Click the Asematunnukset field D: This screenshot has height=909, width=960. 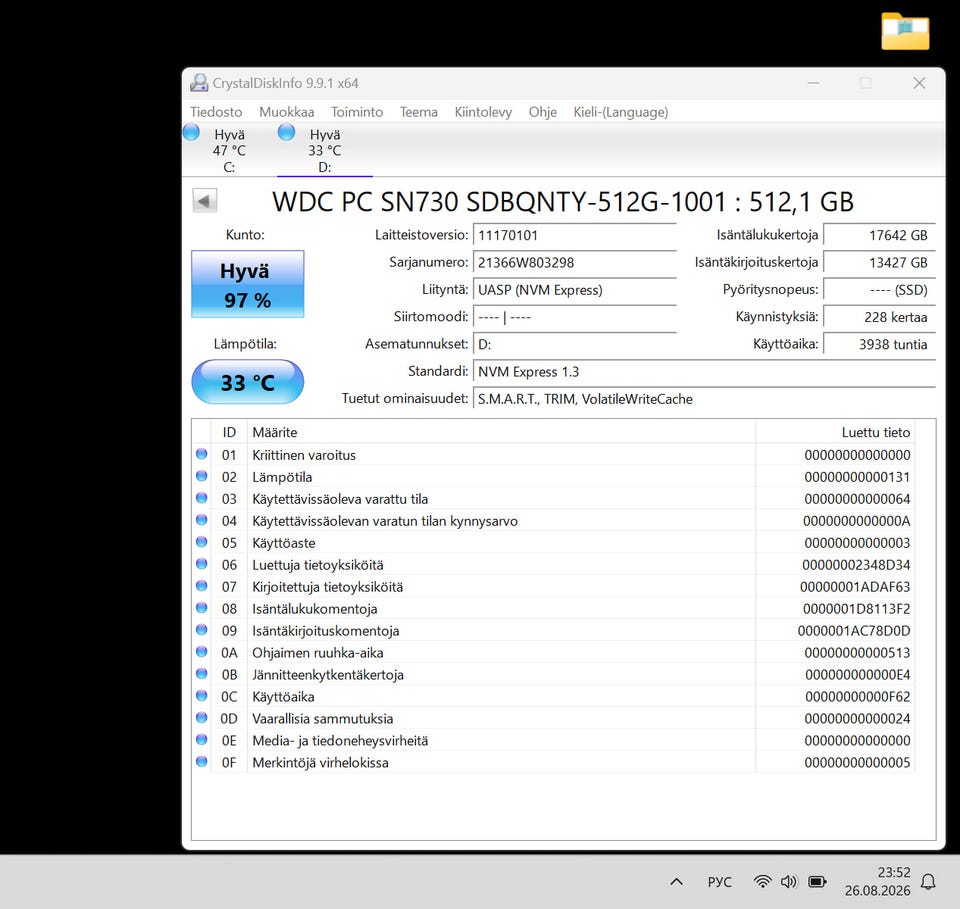pyautogui.click(x=574, y=345)
